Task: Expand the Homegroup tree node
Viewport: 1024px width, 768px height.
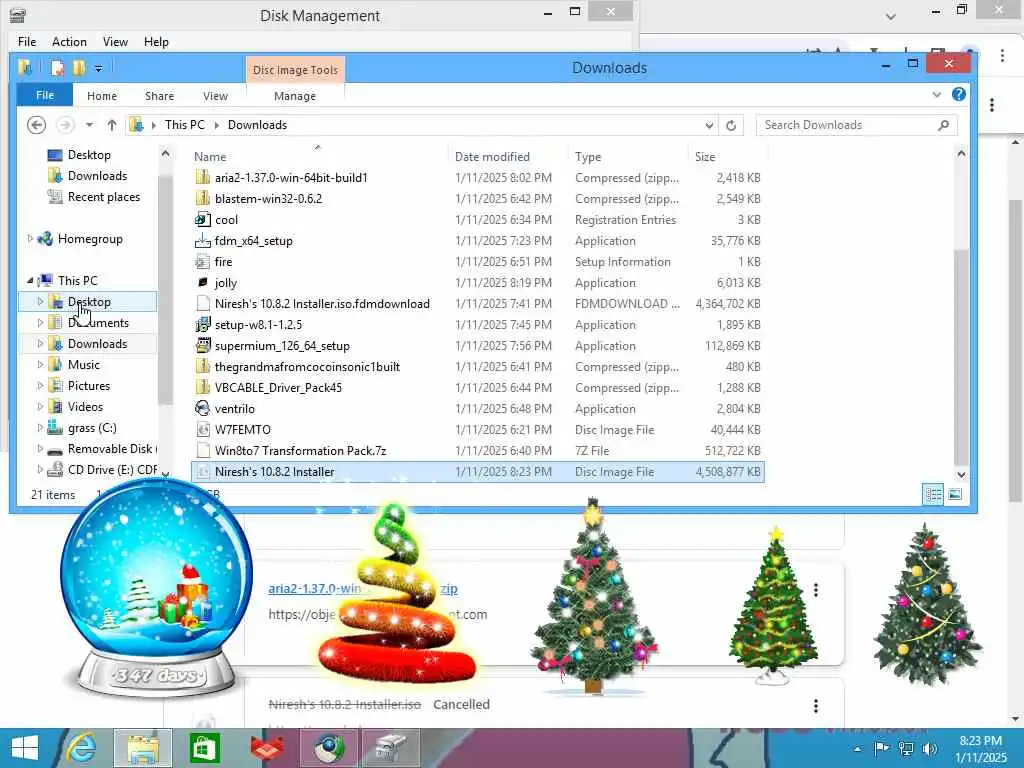Action: pos(30,239)
